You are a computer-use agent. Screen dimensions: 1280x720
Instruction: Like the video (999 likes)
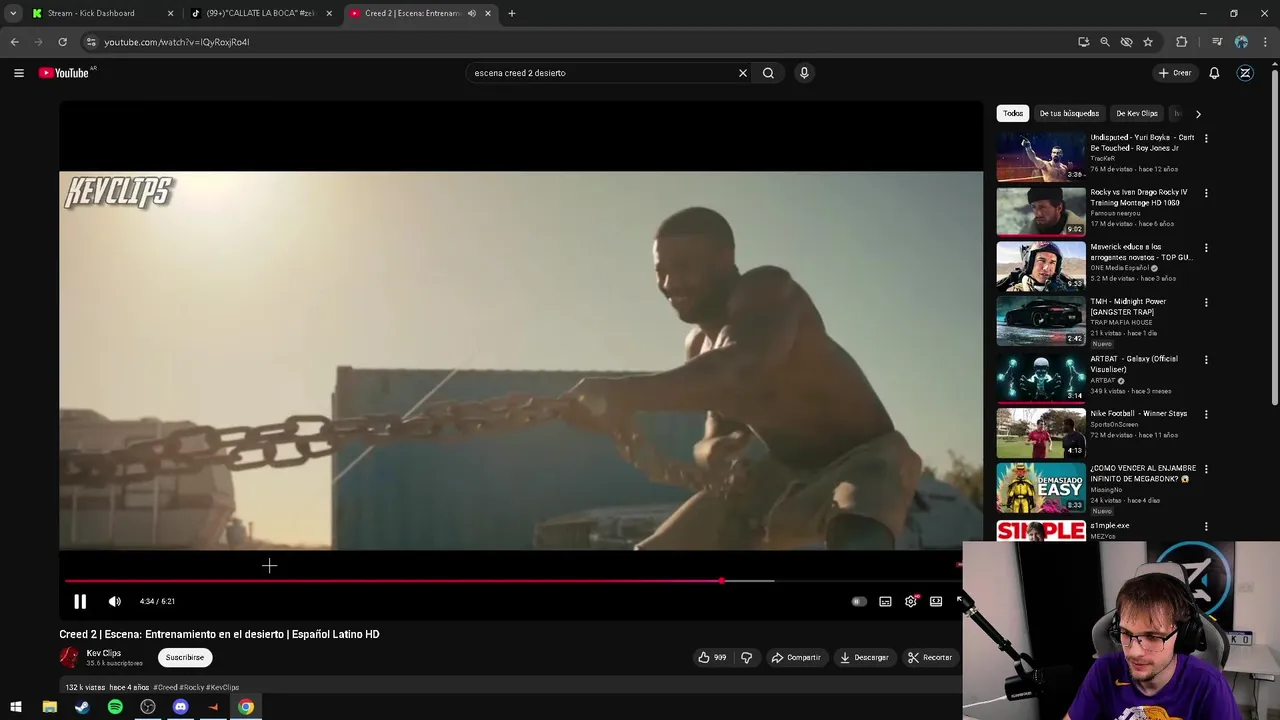click(x=712, y=657)
